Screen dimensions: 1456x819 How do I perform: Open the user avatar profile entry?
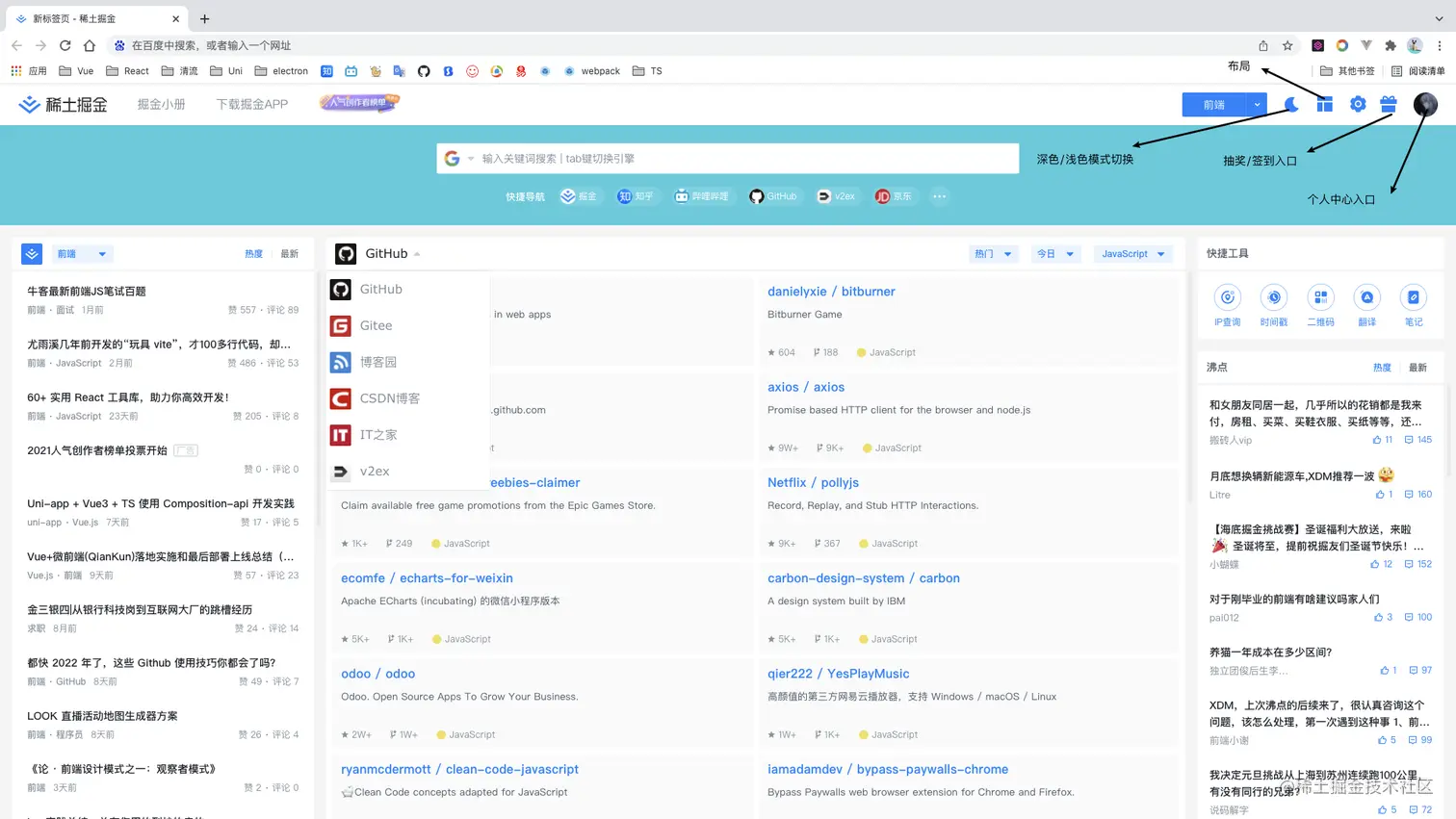pyautogui.click(x=1425, y=104)
